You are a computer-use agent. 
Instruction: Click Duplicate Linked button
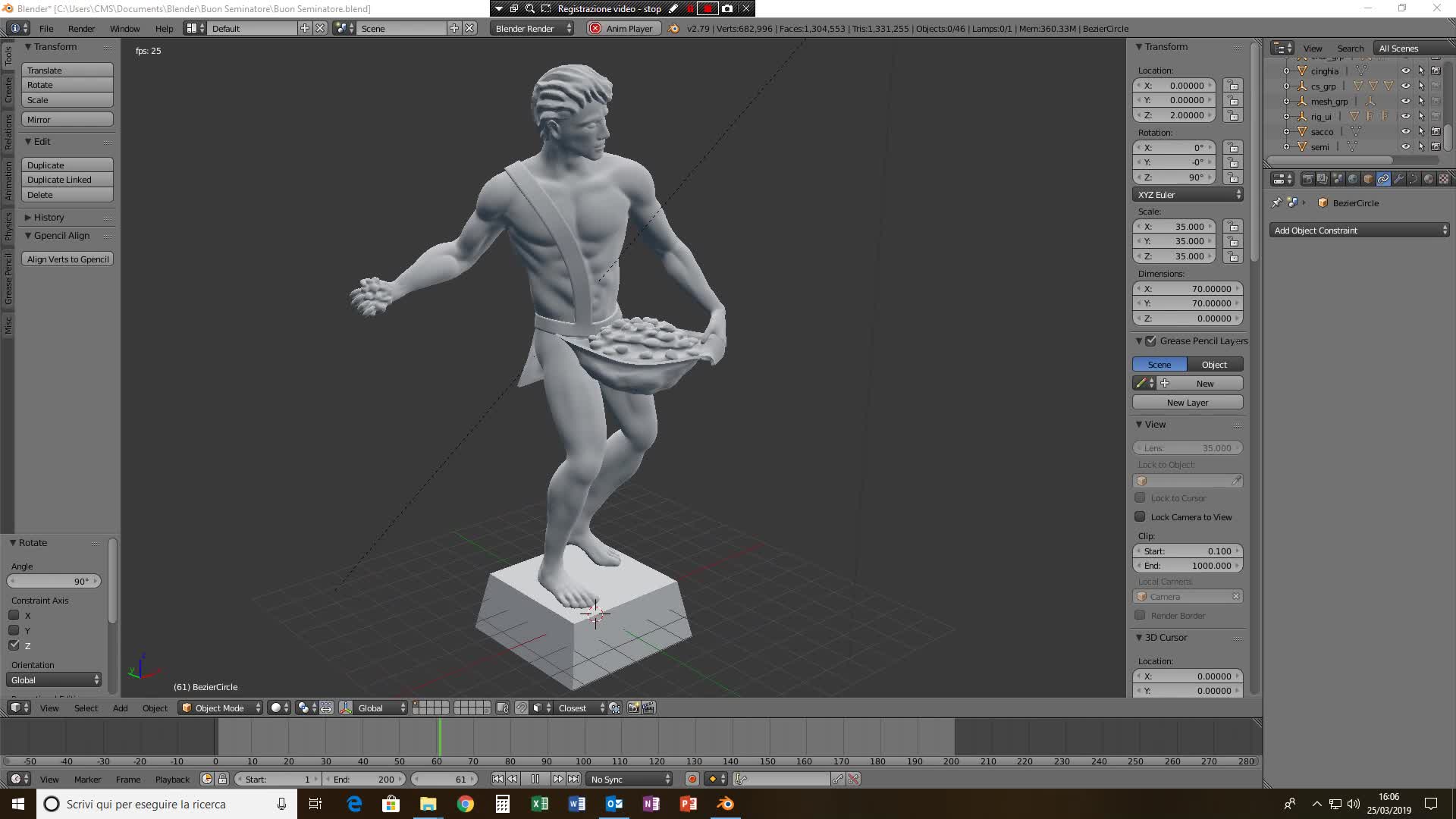tap(67, 180)
